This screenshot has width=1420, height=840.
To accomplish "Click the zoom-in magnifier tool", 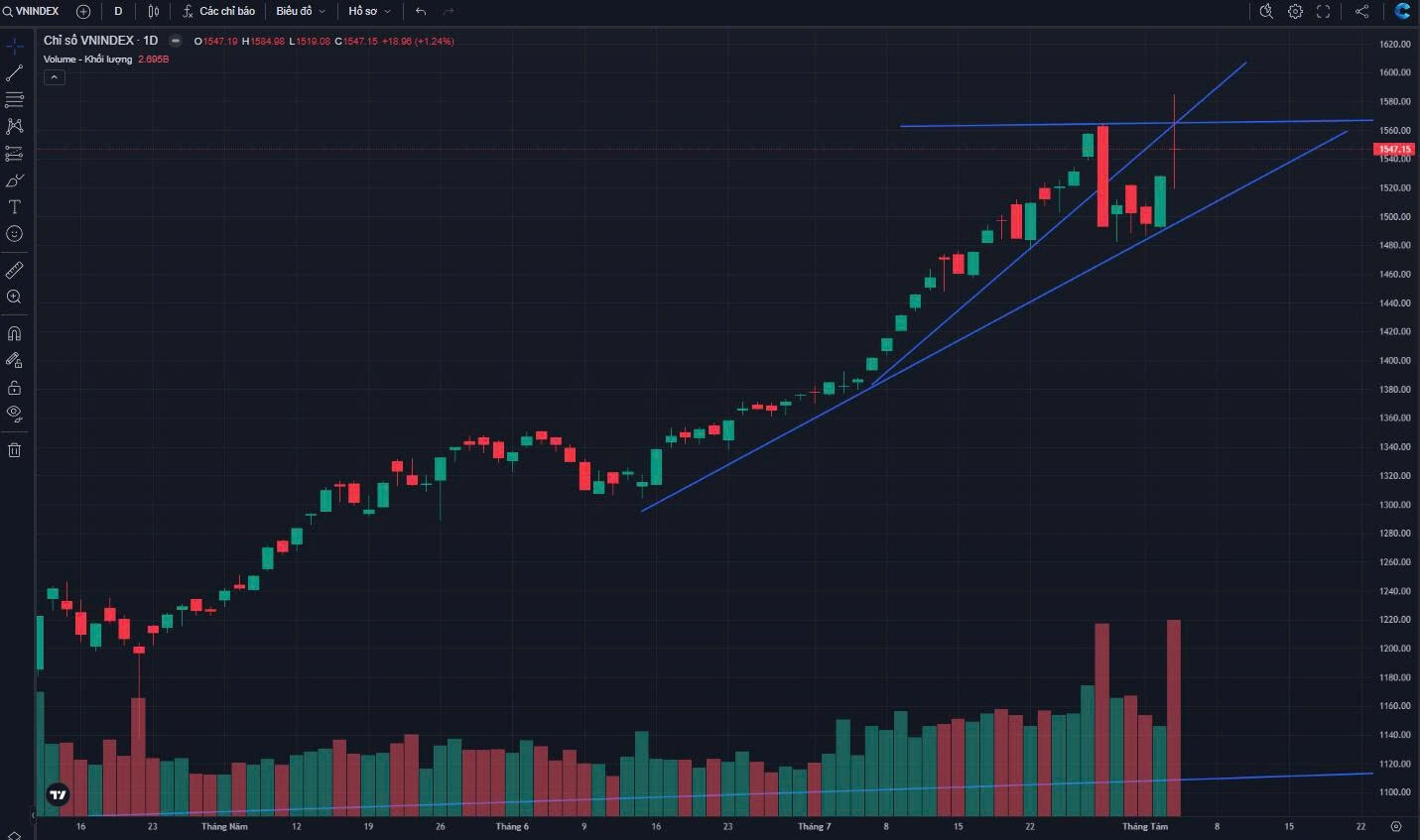I will [14, 297].
